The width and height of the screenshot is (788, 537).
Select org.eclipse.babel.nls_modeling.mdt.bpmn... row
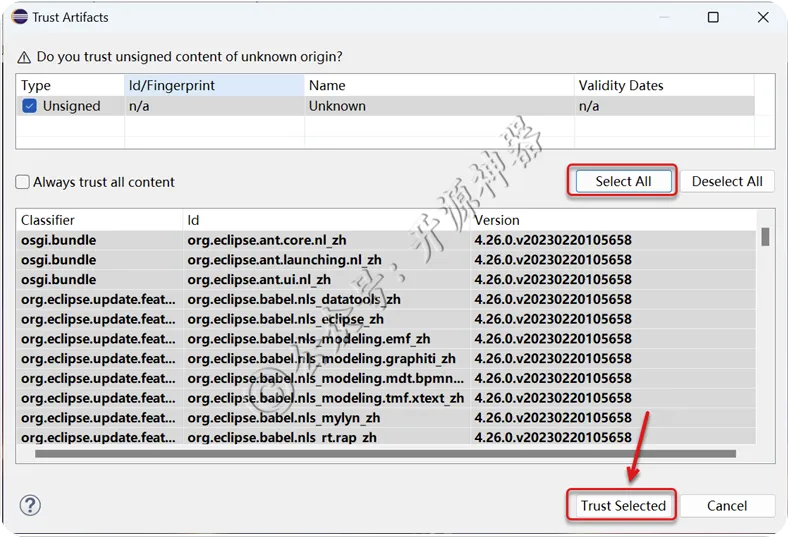(385, 378)
